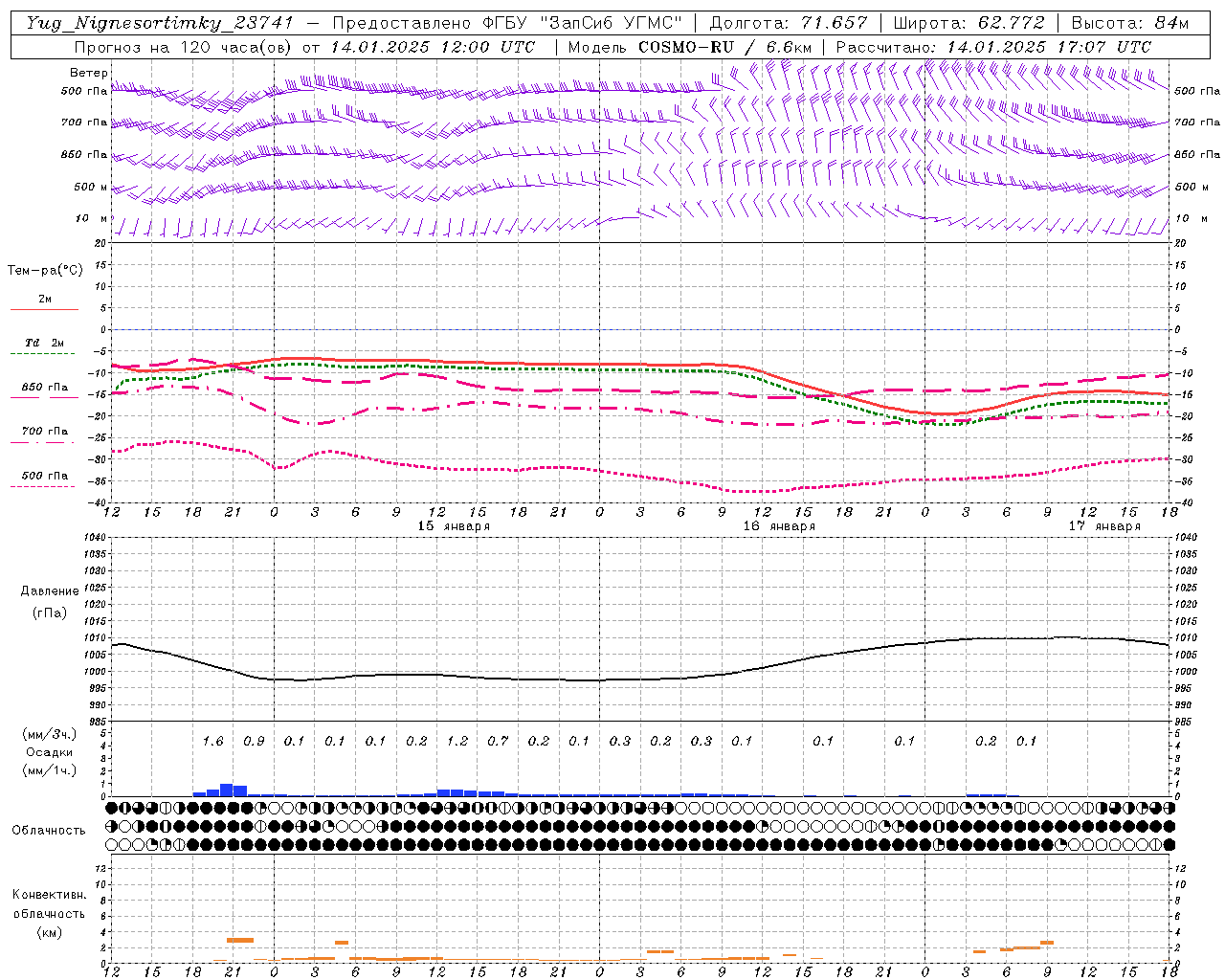Viewport: 1225px width, 980px height.
Task: Click the Высота: 84м header field
Action: (x=1130, y=23)
